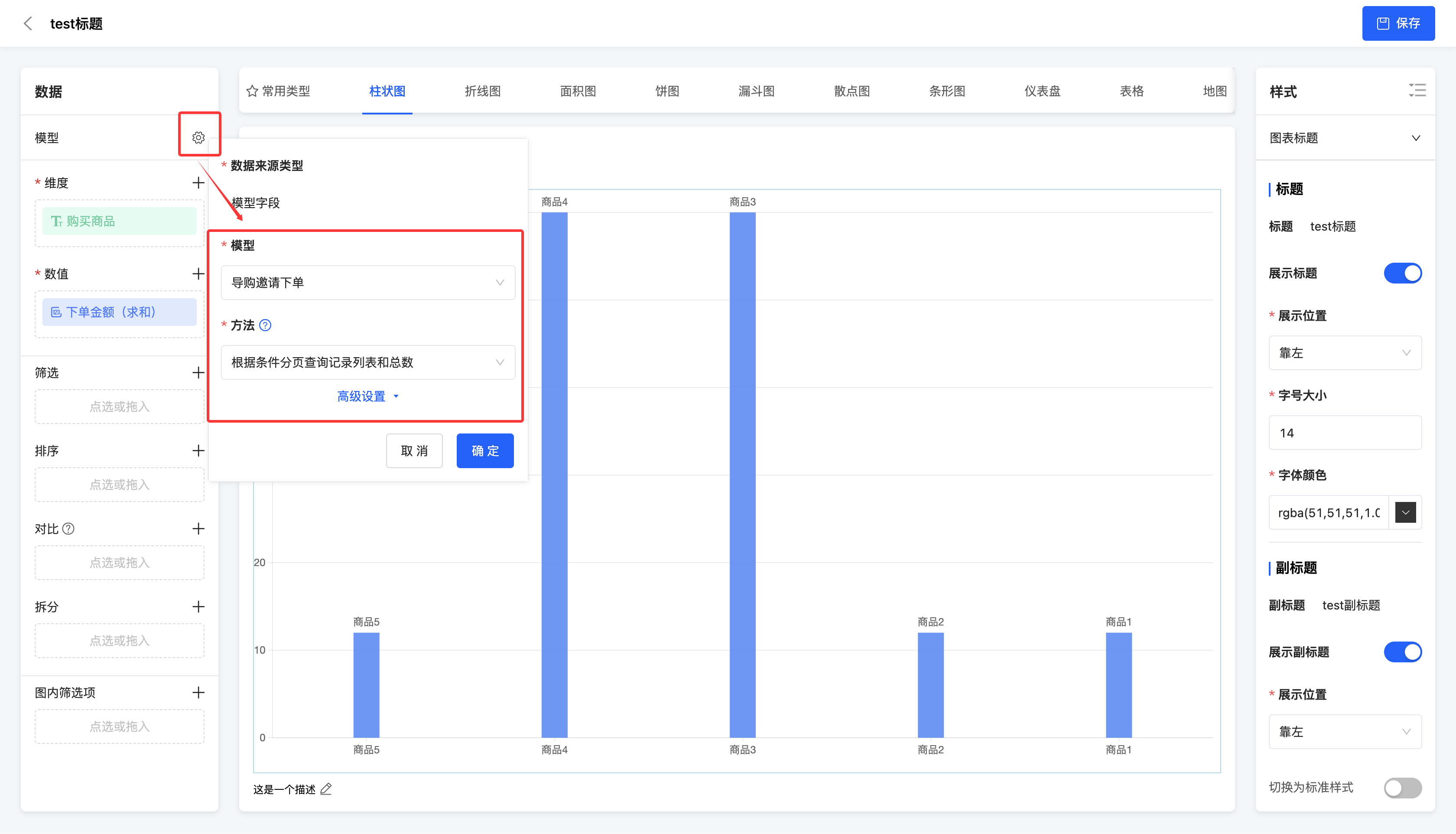Click the pencil icon to edit description
Viewport: 1456px width, 834px height.
326,789
